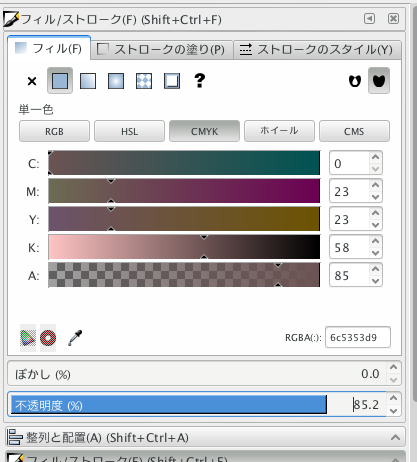Iconify the Fill/Stroke panel

tap(369, 19)
